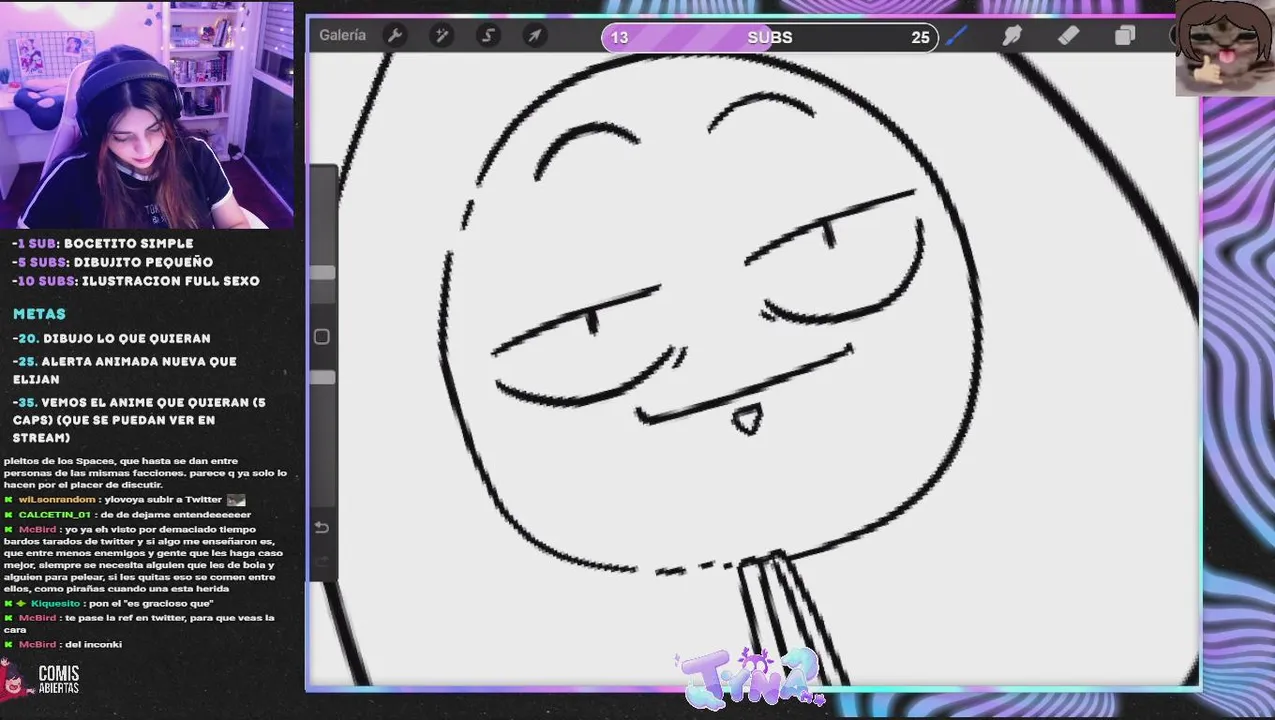Tap the square Modify button in sidebar
Viewport: 1275px width, 720px height.
coord(322,337)
